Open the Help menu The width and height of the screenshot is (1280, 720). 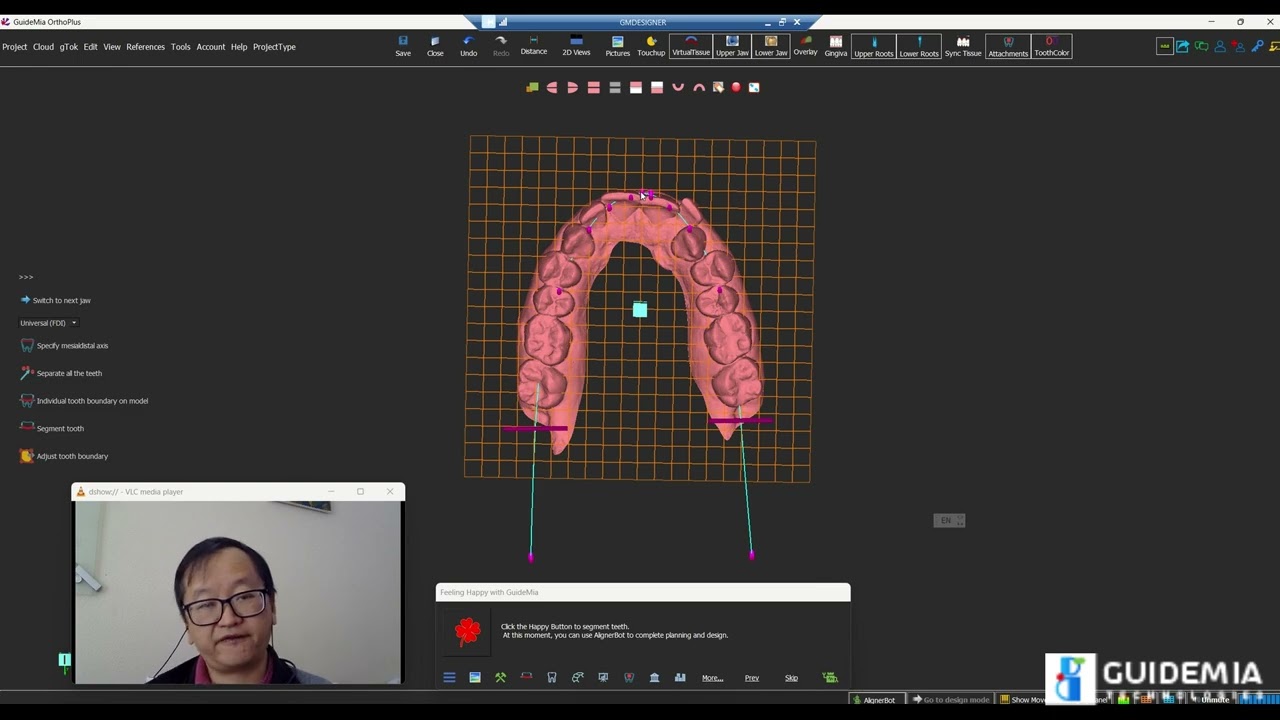[x=239, y=47]
